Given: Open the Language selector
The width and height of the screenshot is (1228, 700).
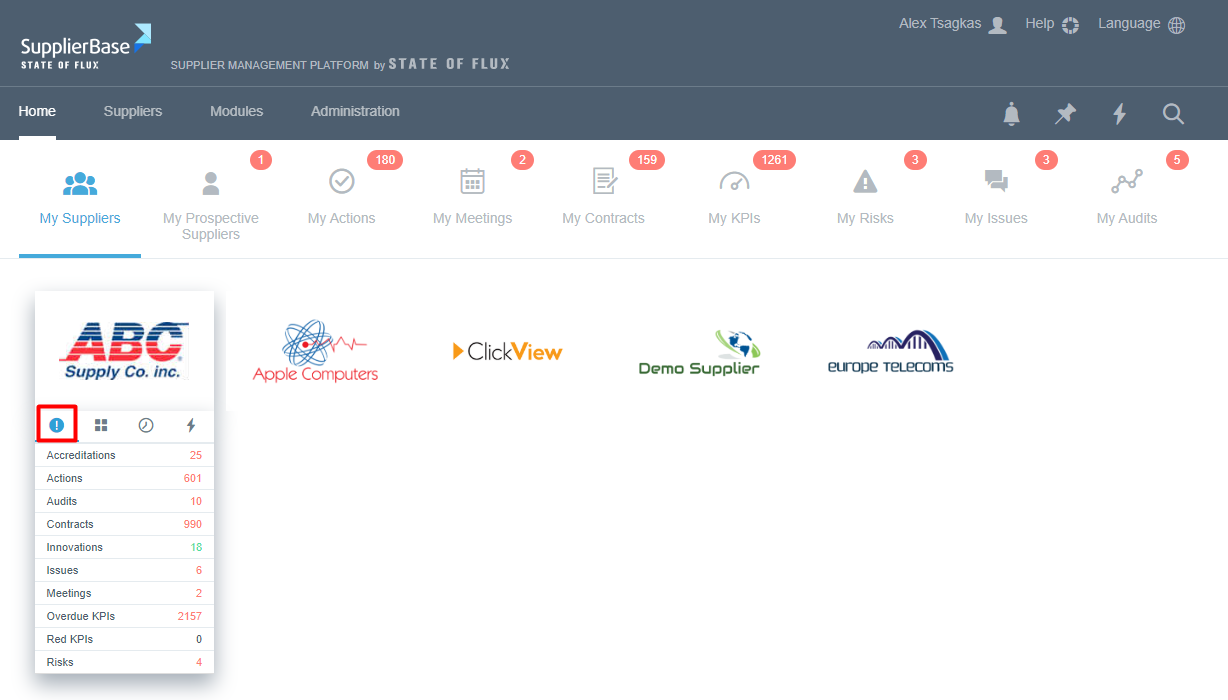Looking at the screenshot, I should 1141,24.
